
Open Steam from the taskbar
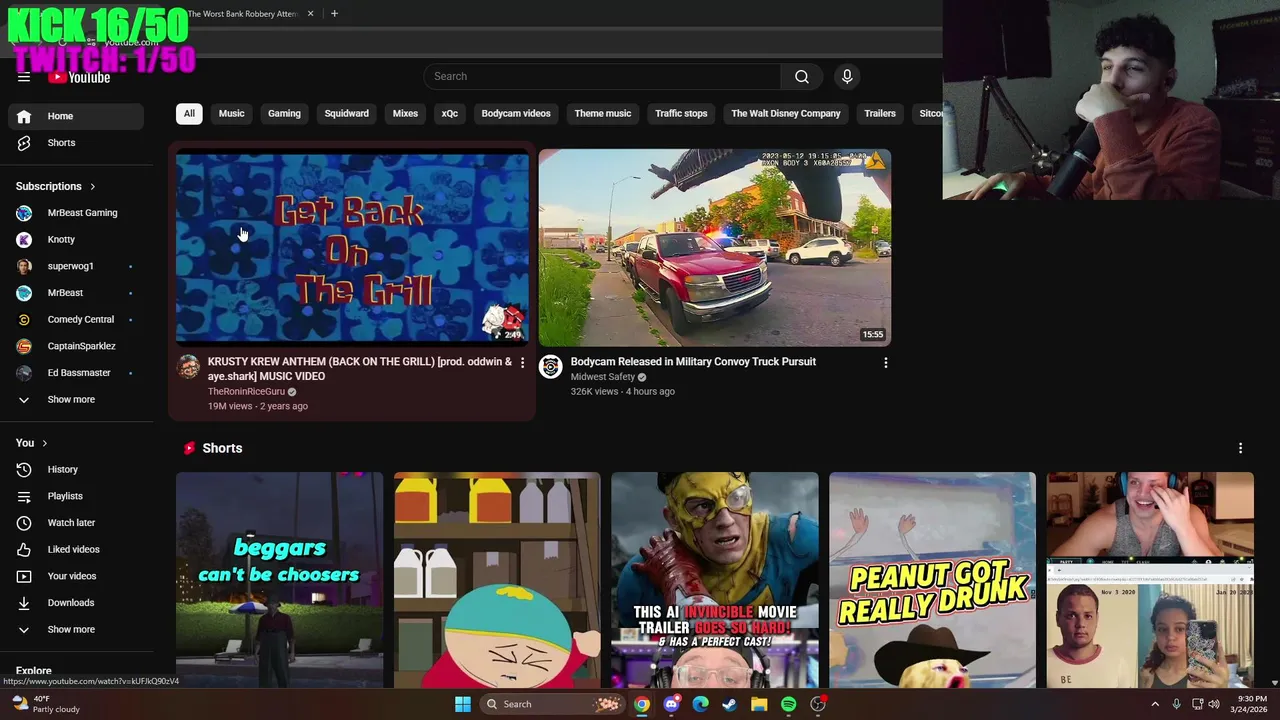point(730,704)
